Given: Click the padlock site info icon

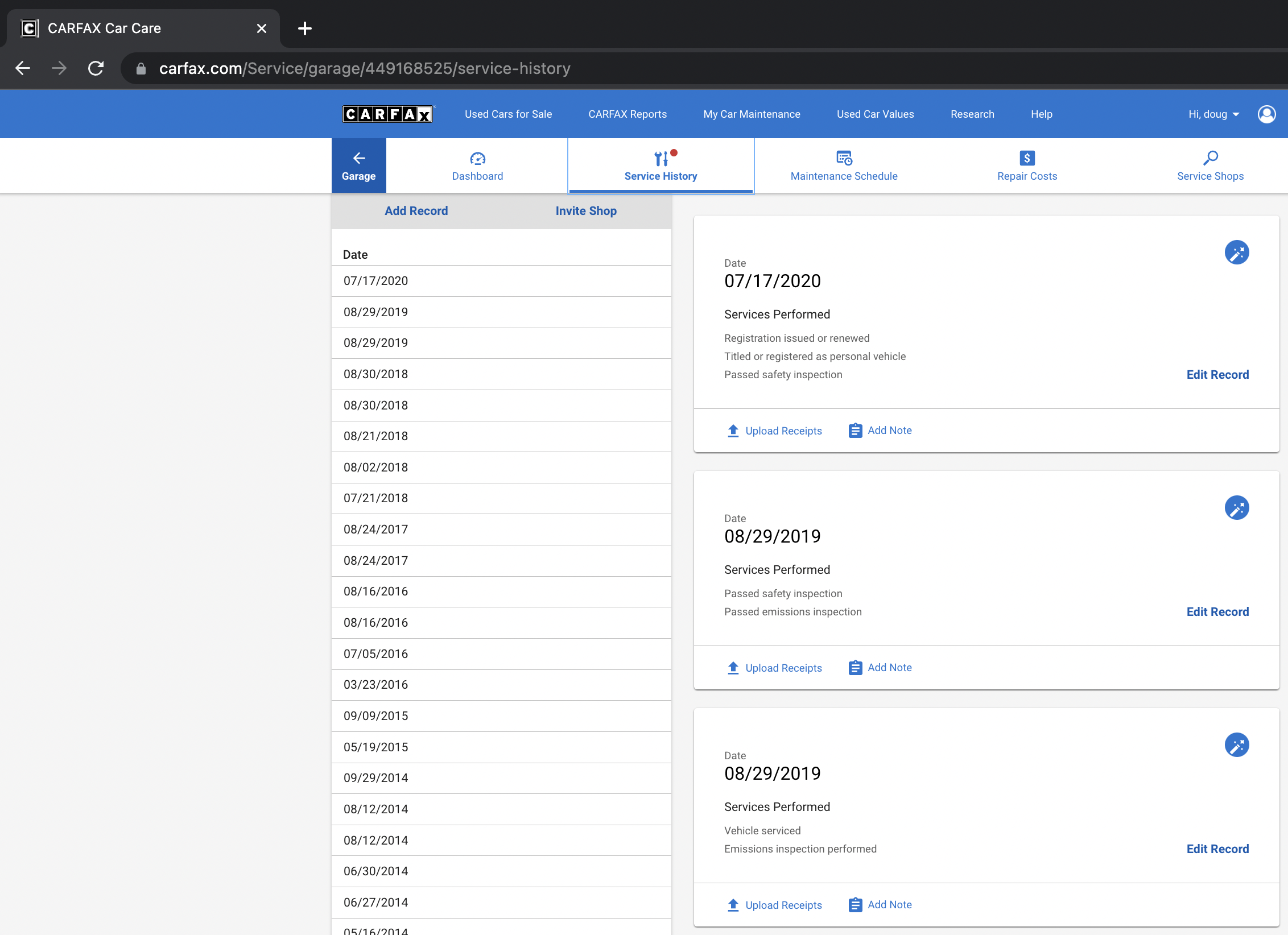Looking at the screenshot, I should click(x=141, y=69).
